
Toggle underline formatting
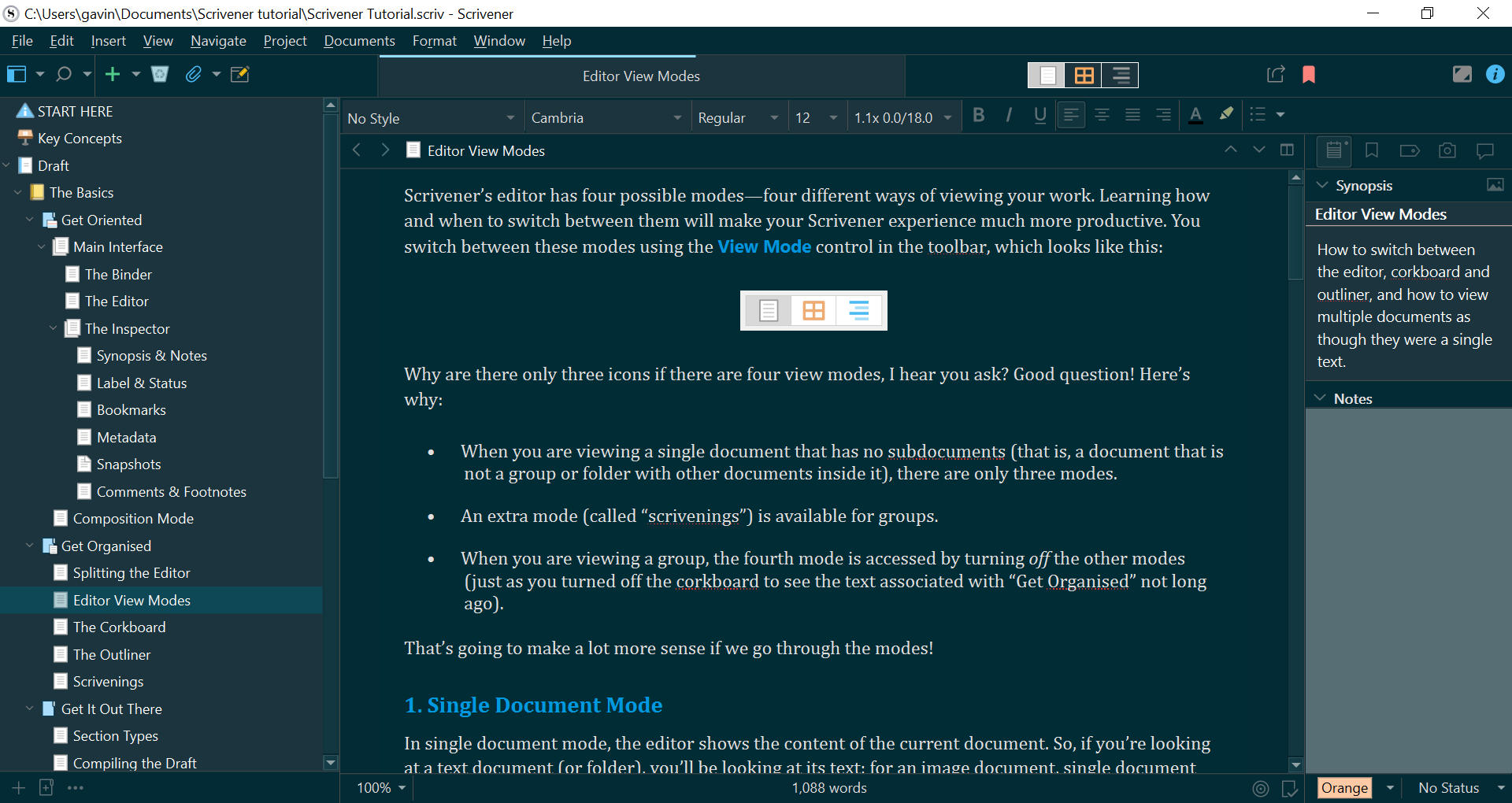[x=1039, y=115]
